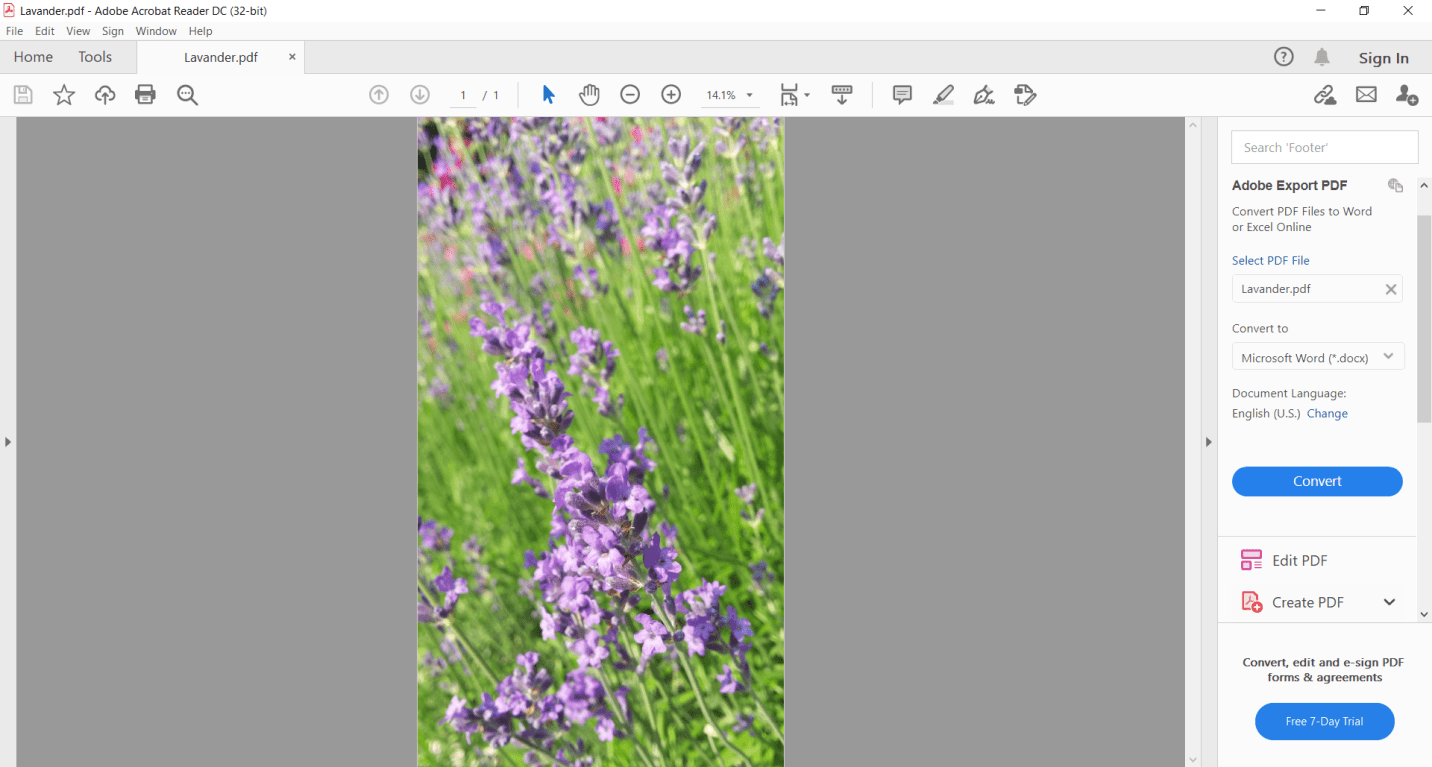The image size is (1432, 767).
Task: Open the Edit menu
Action: [x=45, y=31]
